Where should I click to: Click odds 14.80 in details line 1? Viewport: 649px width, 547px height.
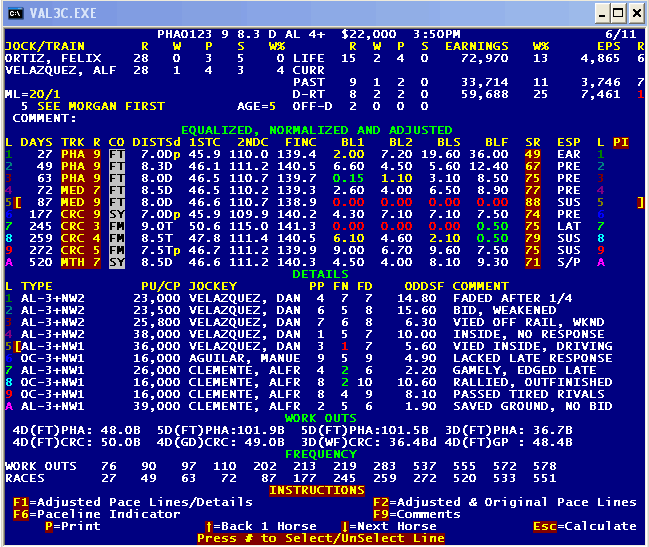click(x=417, y=298)
